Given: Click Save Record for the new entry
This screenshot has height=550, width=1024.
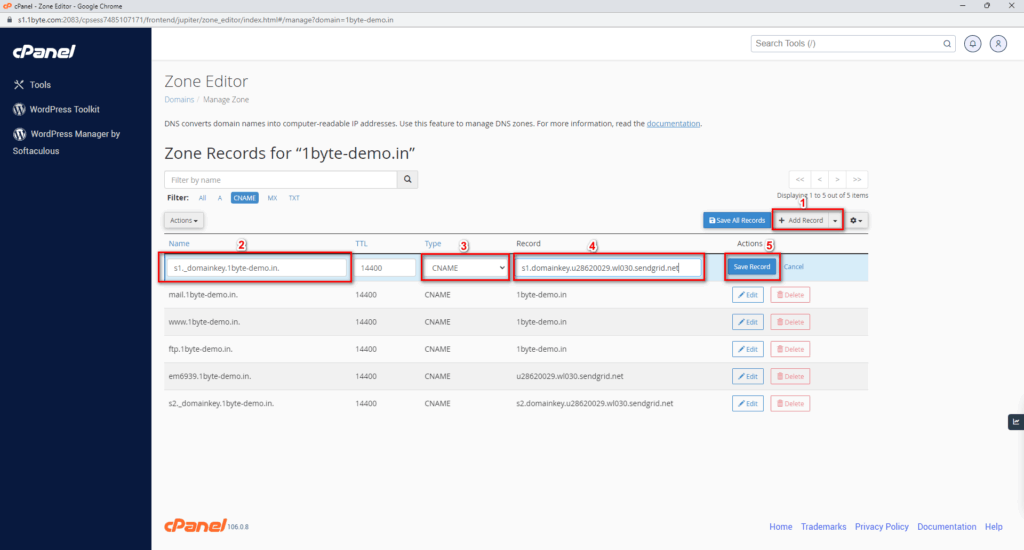Looking at the screenshot, I should (x=752, y=267).
